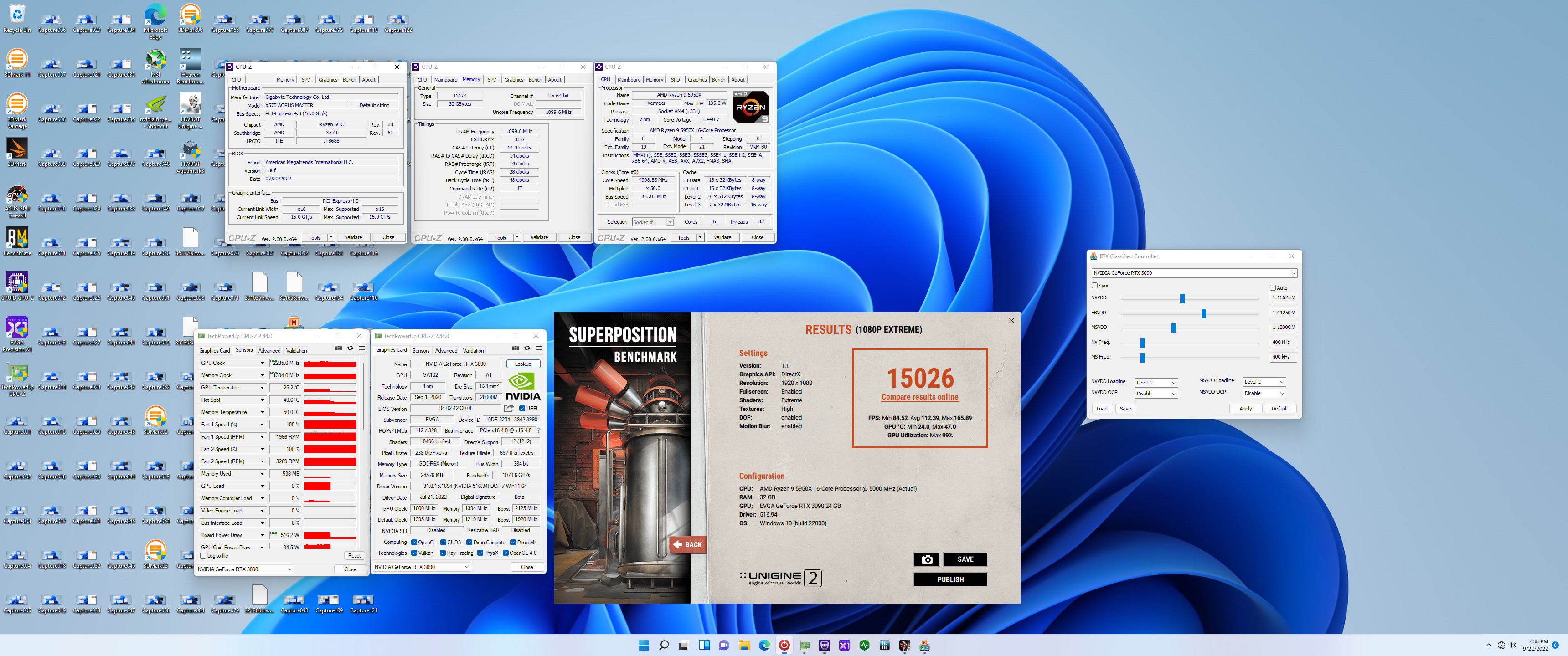
Task: Toggle the DirectML checkbox
Action: point(512,542)
